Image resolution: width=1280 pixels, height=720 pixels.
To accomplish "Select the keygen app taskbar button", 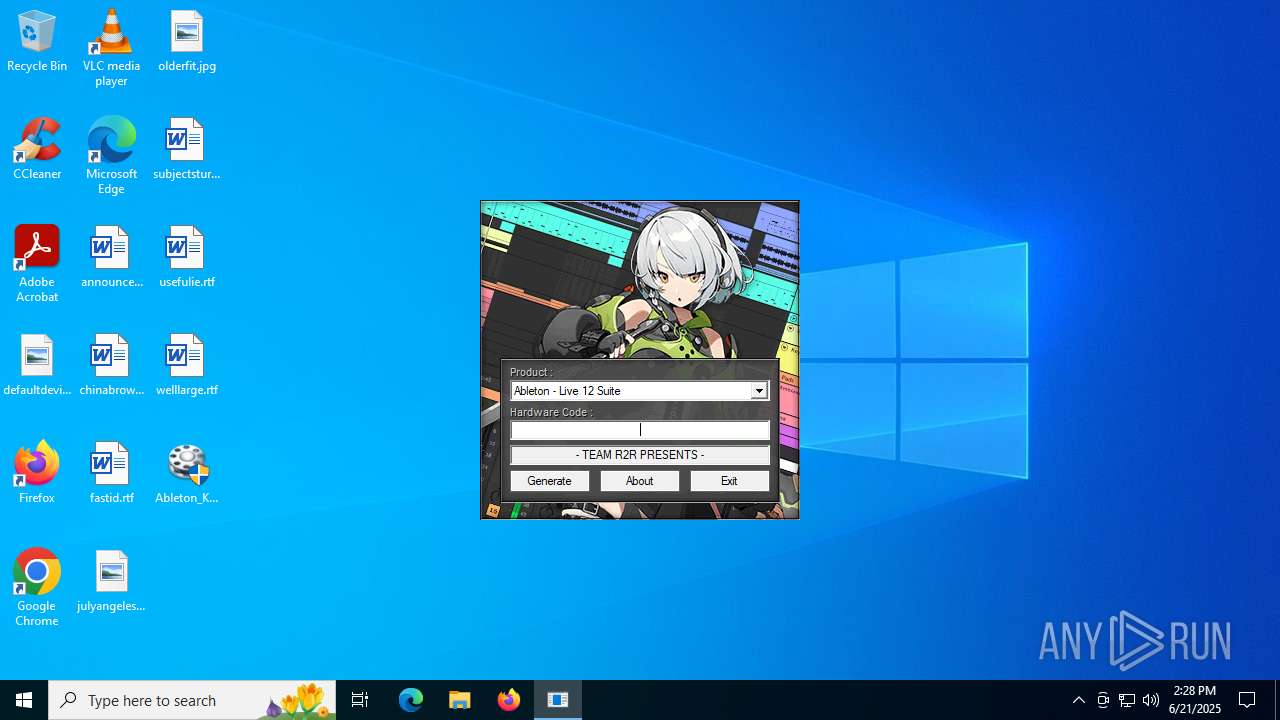I will (x=558, y=700).
